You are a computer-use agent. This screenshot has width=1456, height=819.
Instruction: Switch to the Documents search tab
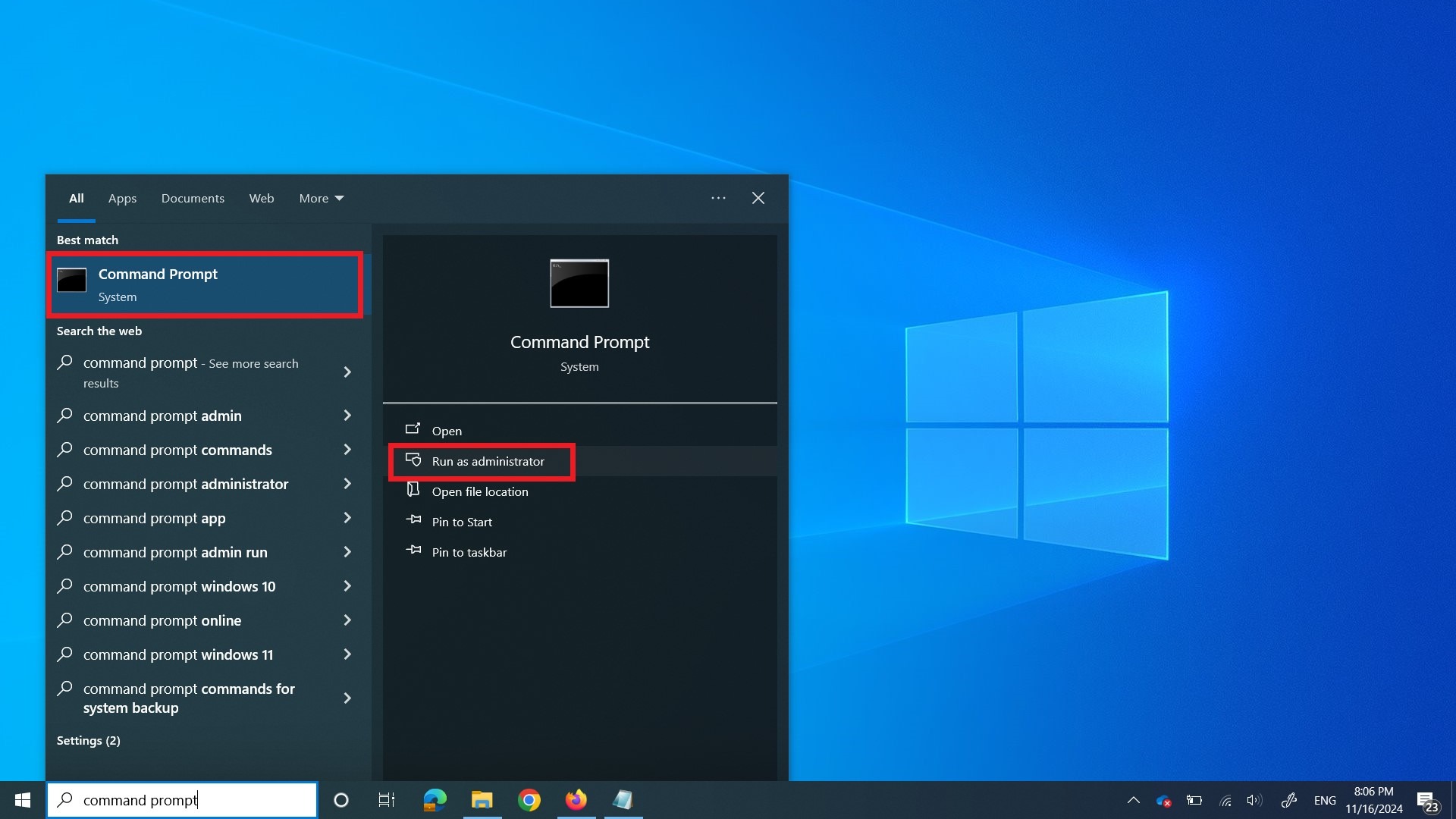click(x=193, y=199)
